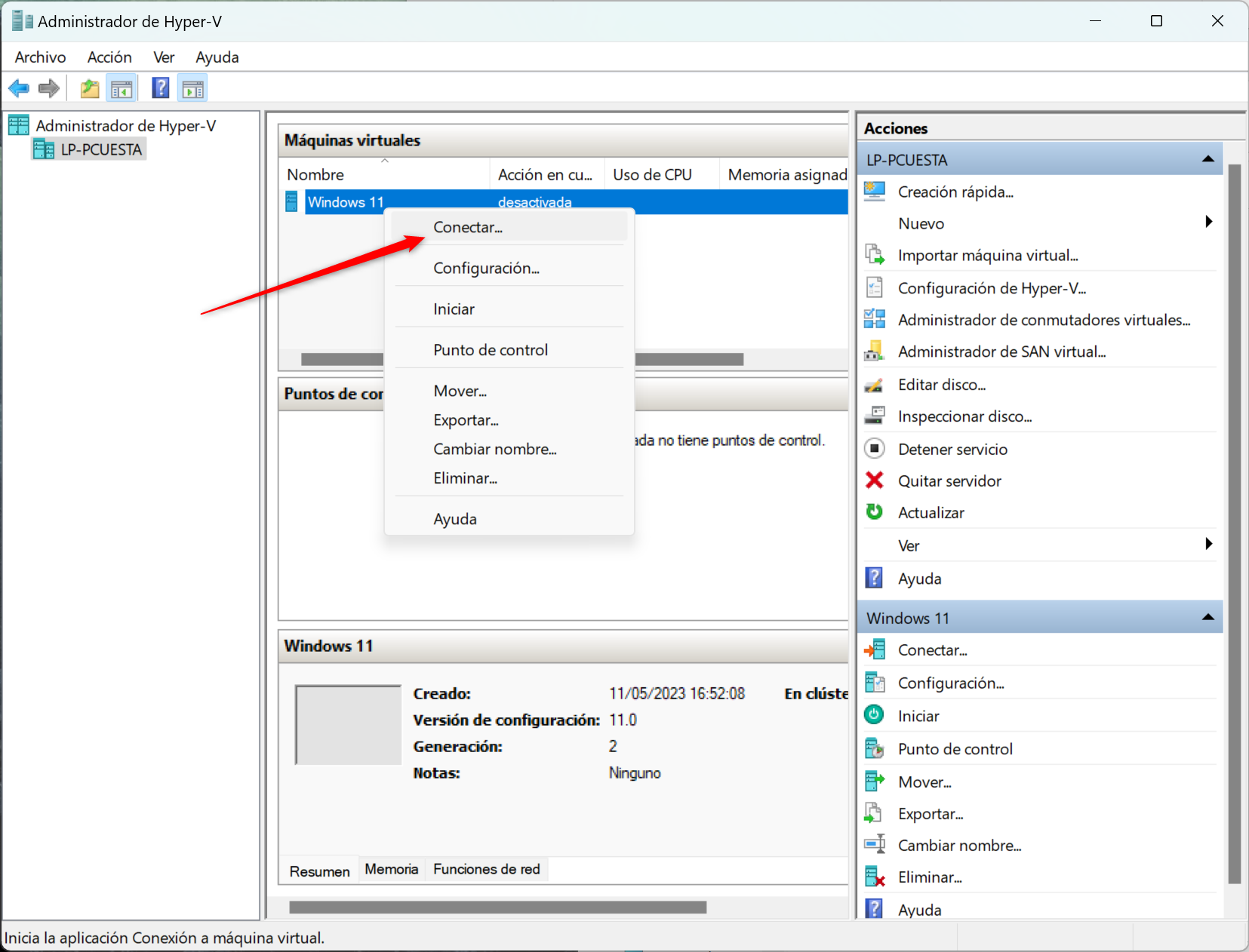The height and width of the screenshot is (952, 1249).
Task: Toggle the Action pane toolbar icon
Action: 193,89
